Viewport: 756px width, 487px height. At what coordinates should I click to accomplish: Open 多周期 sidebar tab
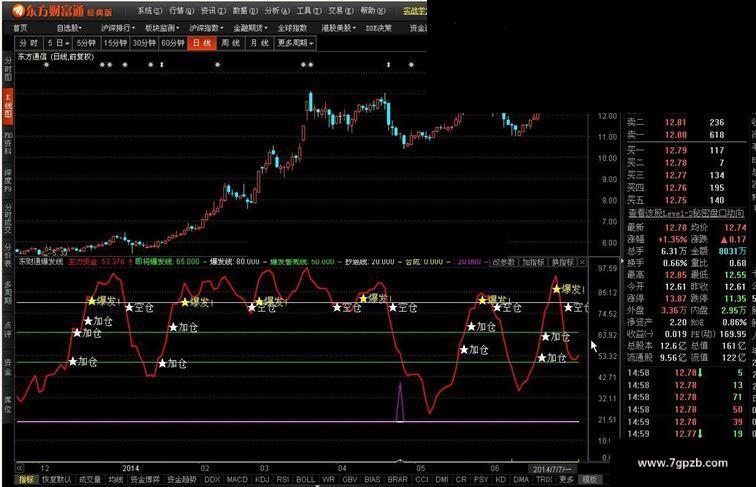coord(8,294)
